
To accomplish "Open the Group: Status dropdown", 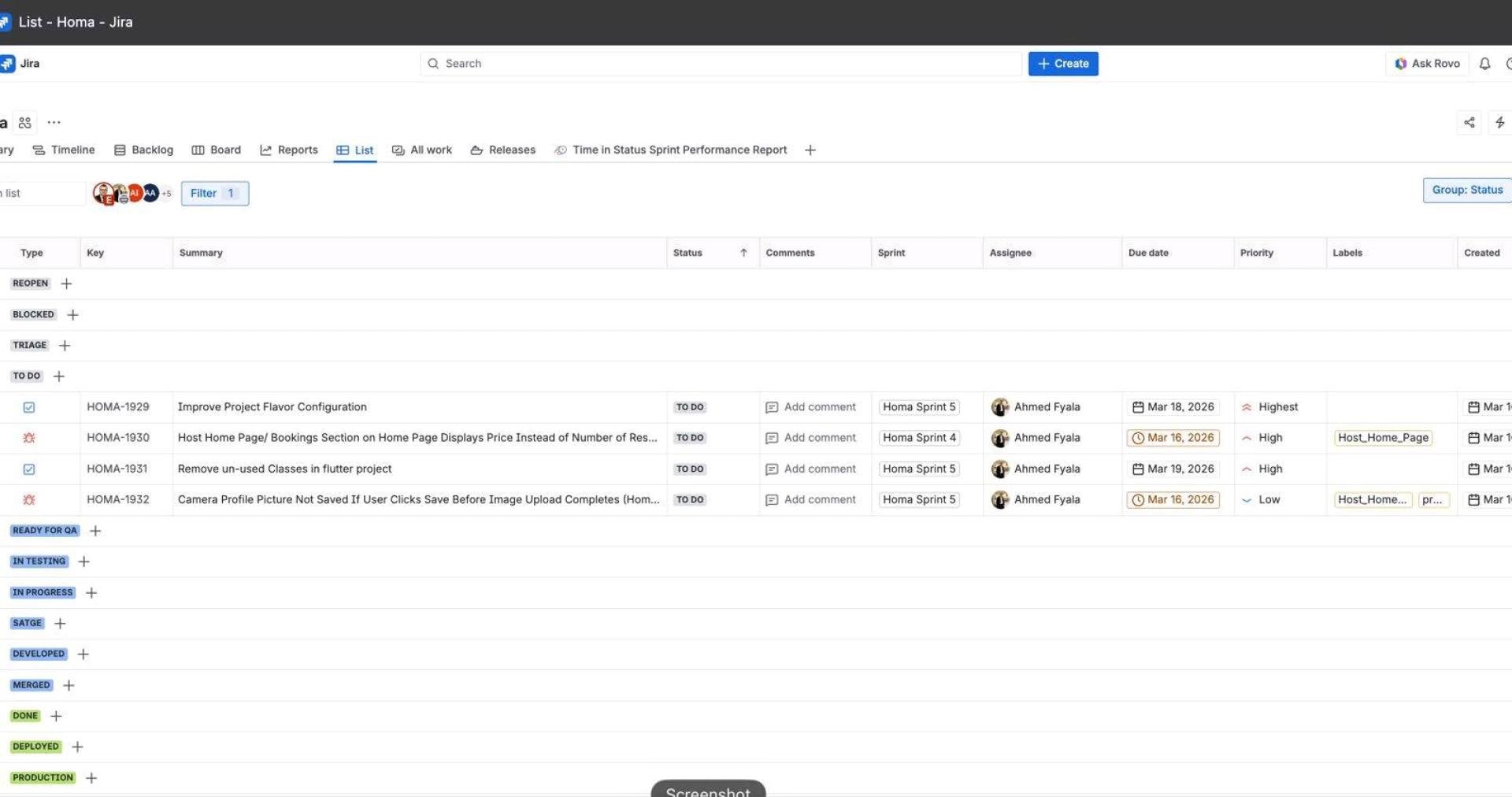I will click(1467, 190).
